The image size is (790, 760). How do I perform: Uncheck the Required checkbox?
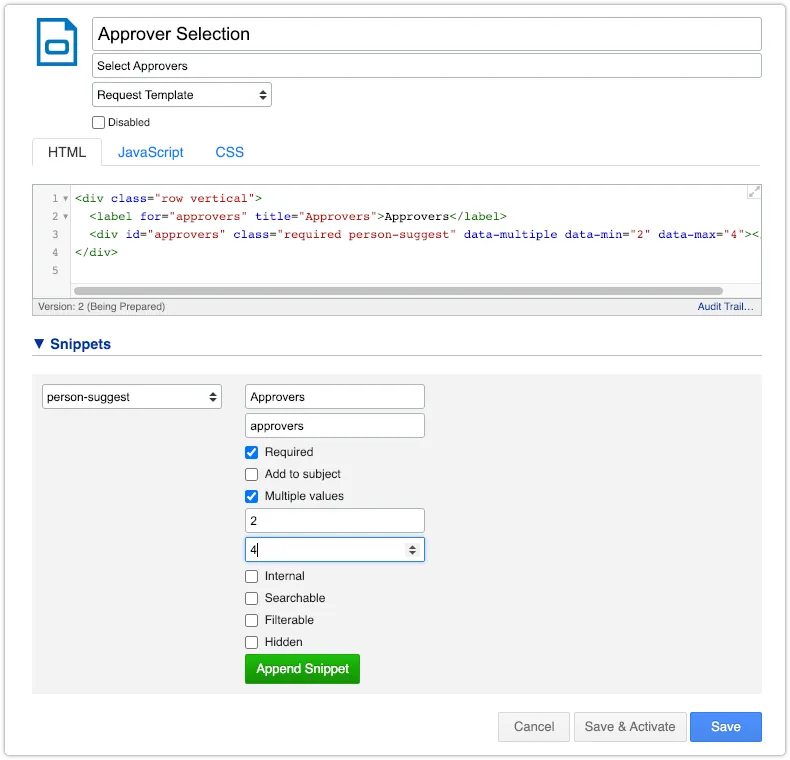point(251,453)
